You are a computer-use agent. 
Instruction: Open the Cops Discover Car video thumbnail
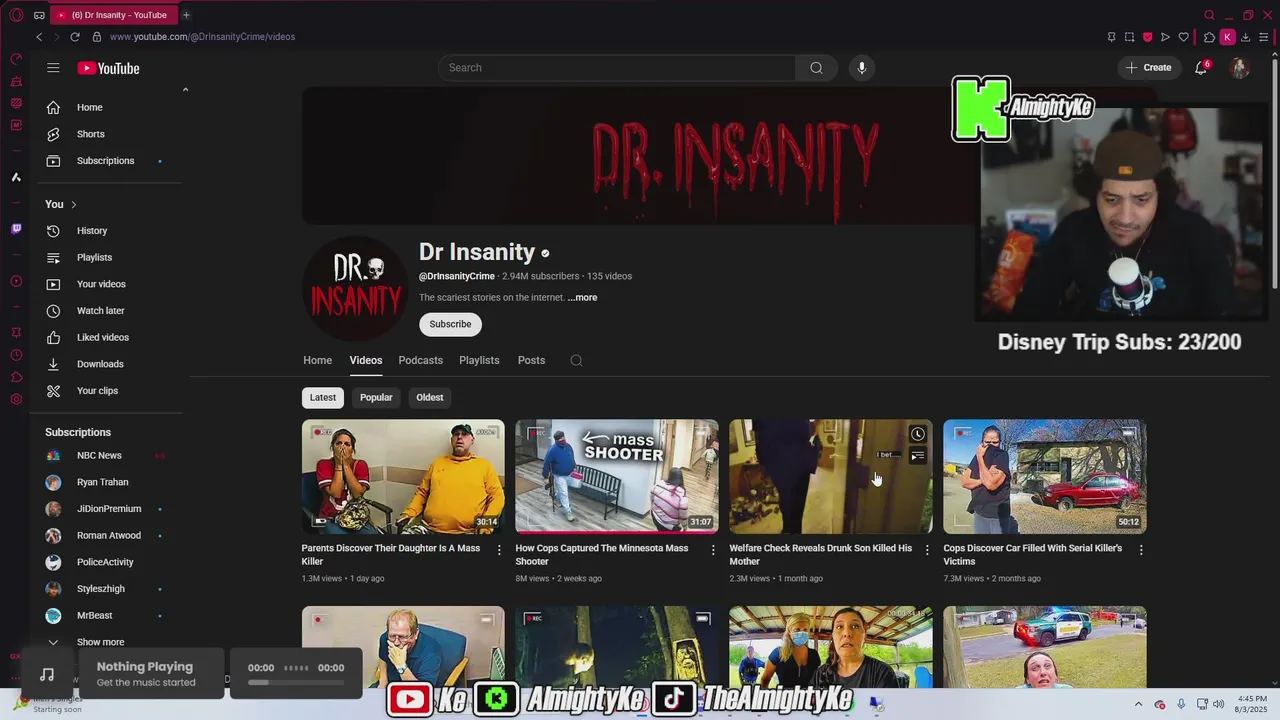1044,476
